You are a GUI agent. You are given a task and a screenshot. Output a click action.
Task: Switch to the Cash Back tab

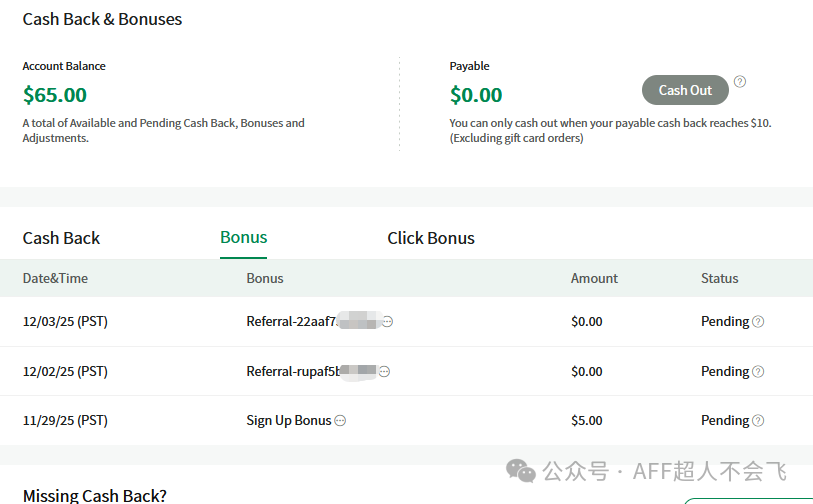[61, 238]
